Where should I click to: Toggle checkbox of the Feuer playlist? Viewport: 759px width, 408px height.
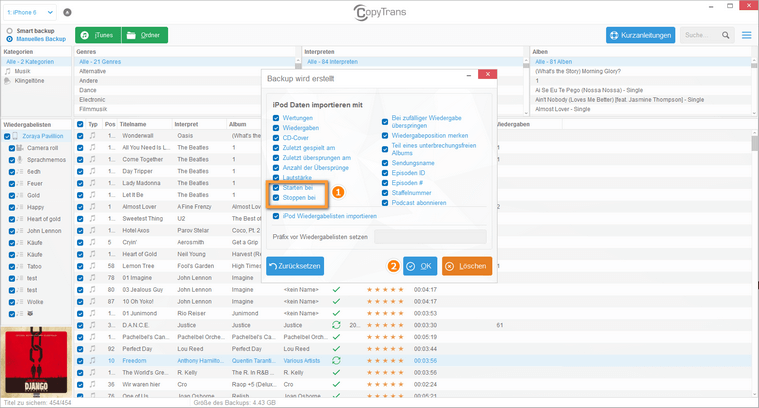click(x=12, y=184)
